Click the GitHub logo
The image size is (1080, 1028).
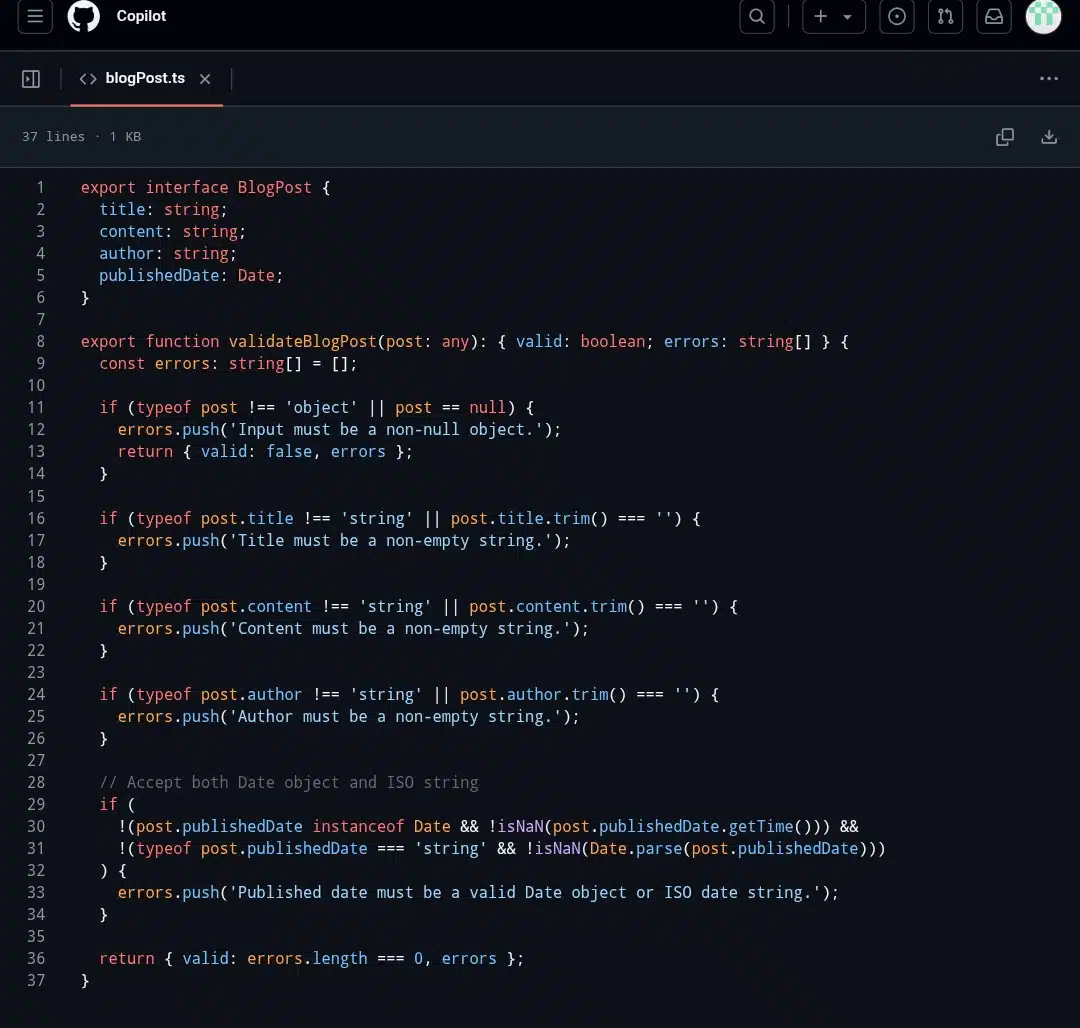(83, 16)
